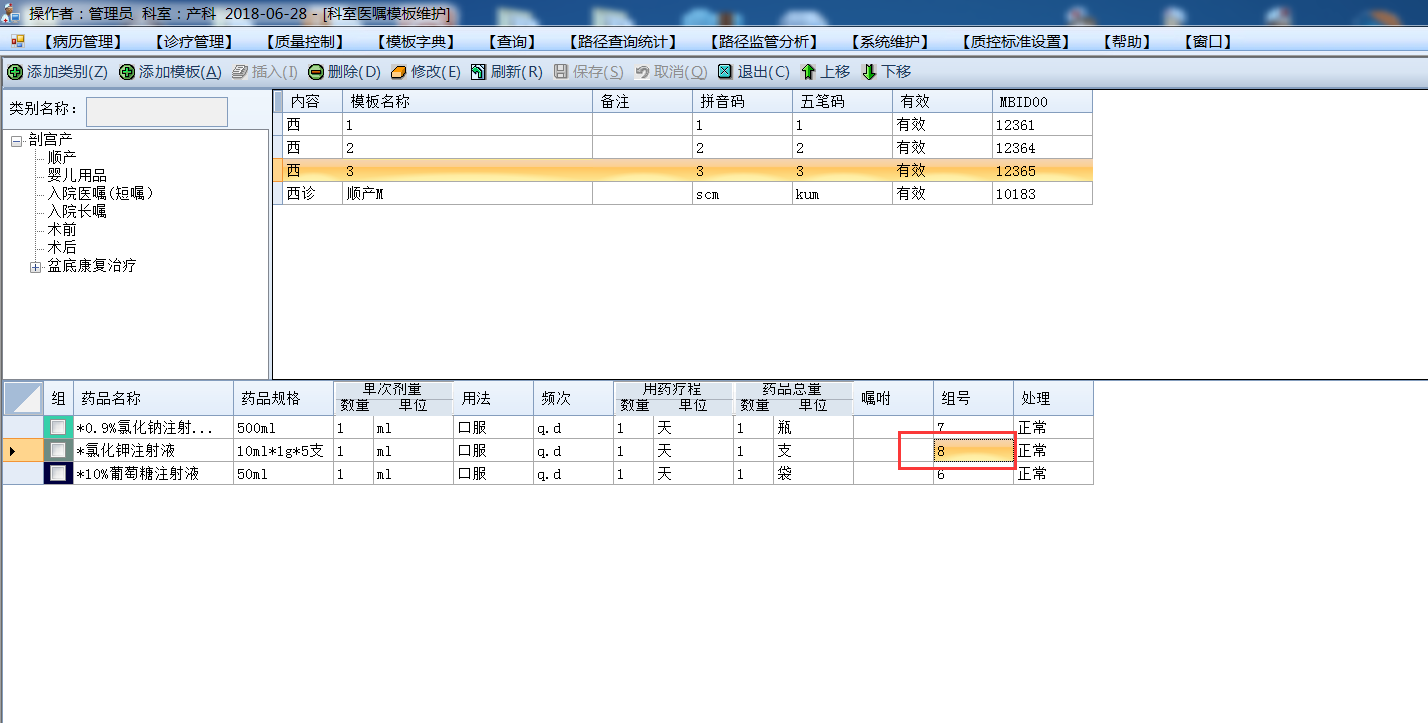Viewport: 1428px width, 723px height.
Task: Move the item down with 下移
Action: (886, 72)
